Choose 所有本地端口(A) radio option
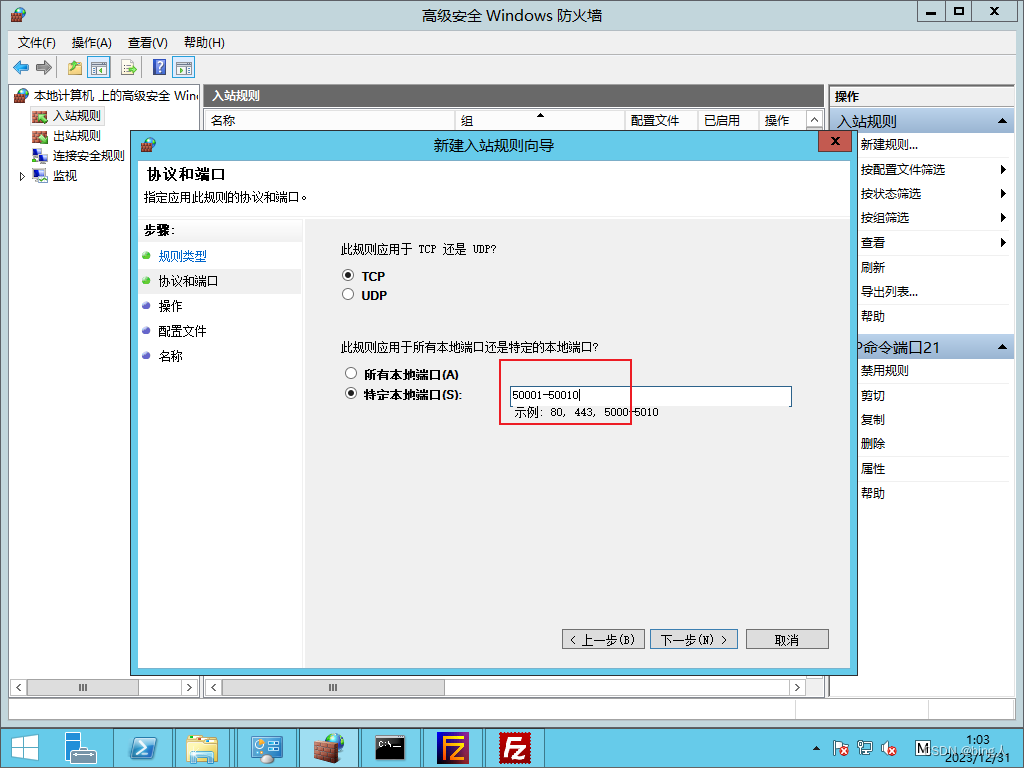Viewport: 1024px width, 768px height. (351, 373)
